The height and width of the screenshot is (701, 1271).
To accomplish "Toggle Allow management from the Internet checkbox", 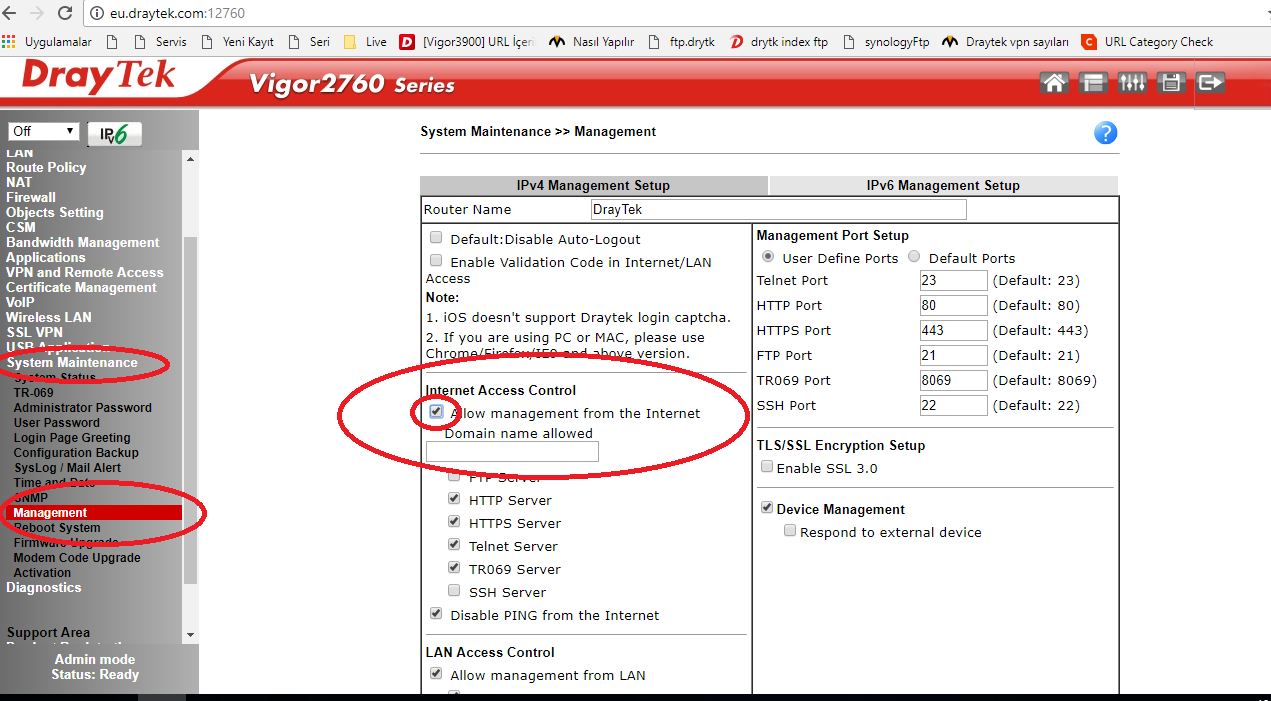I will click(x=436, y=412).
